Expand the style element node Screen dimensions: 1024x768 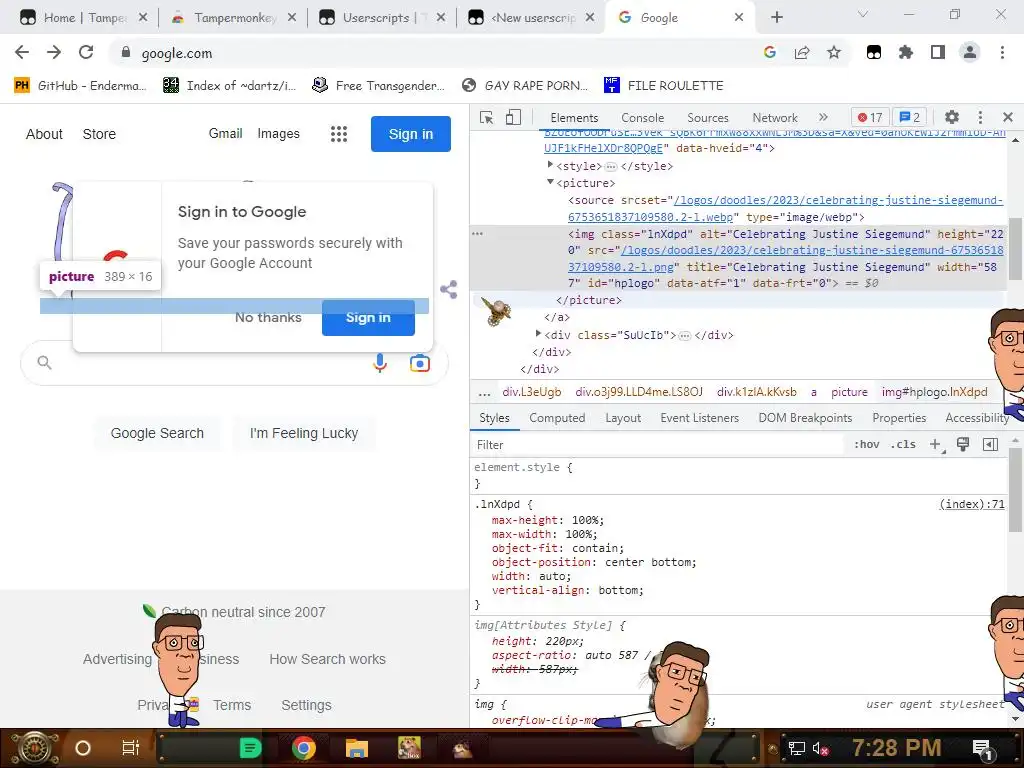tap(550, 165)
